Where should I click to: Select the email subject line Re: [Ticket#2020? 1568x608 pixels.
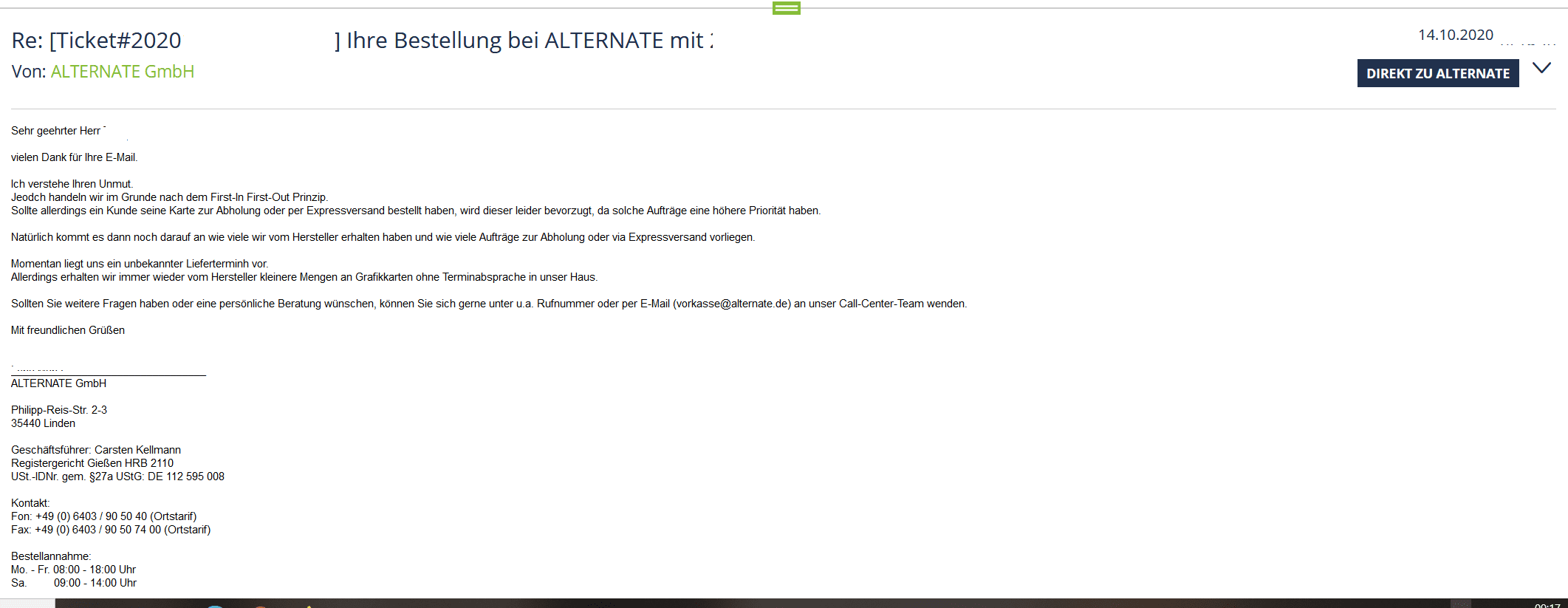97,41
